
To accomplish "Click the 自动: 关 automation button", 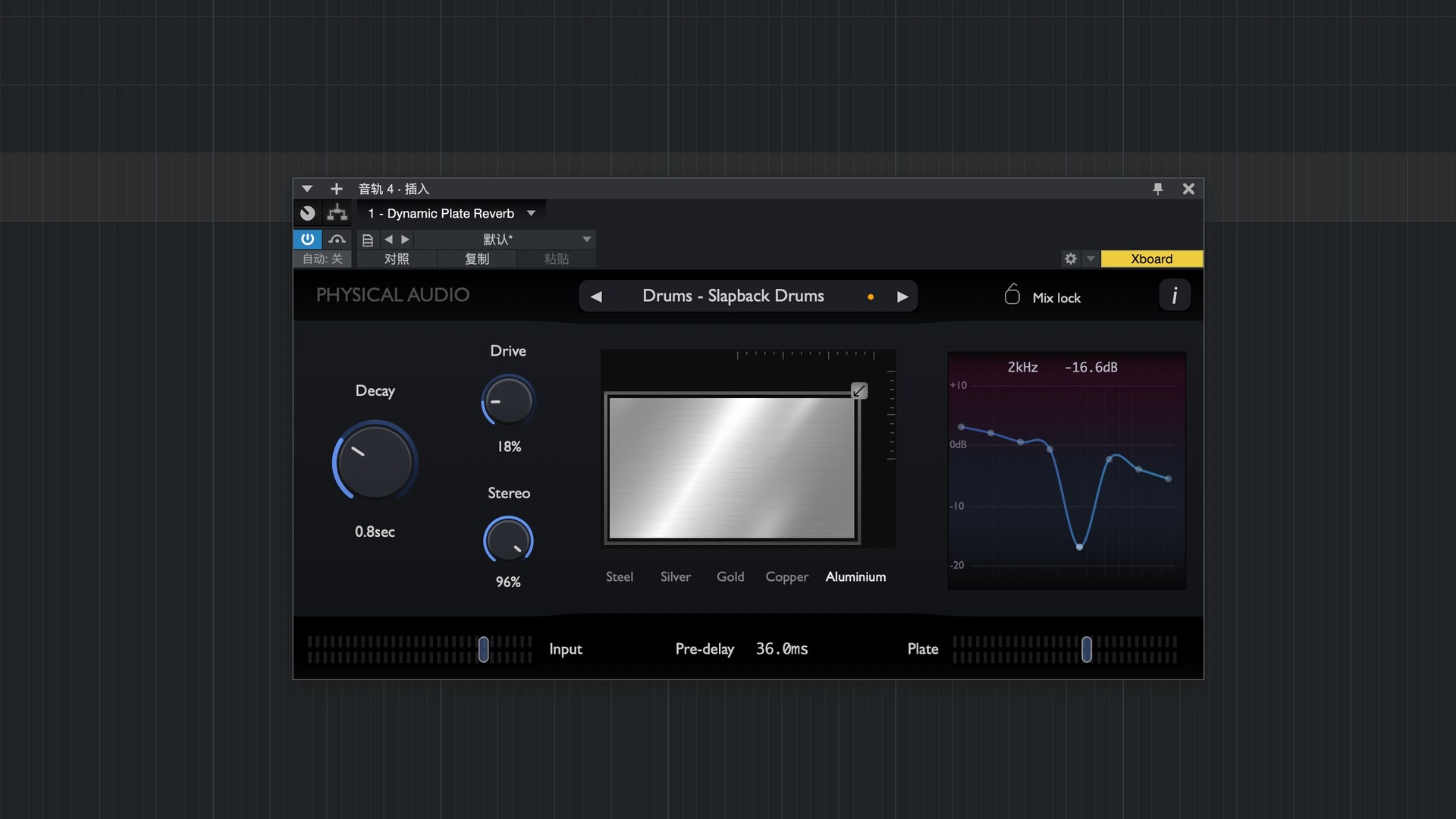I will click(x=322, y=259).
